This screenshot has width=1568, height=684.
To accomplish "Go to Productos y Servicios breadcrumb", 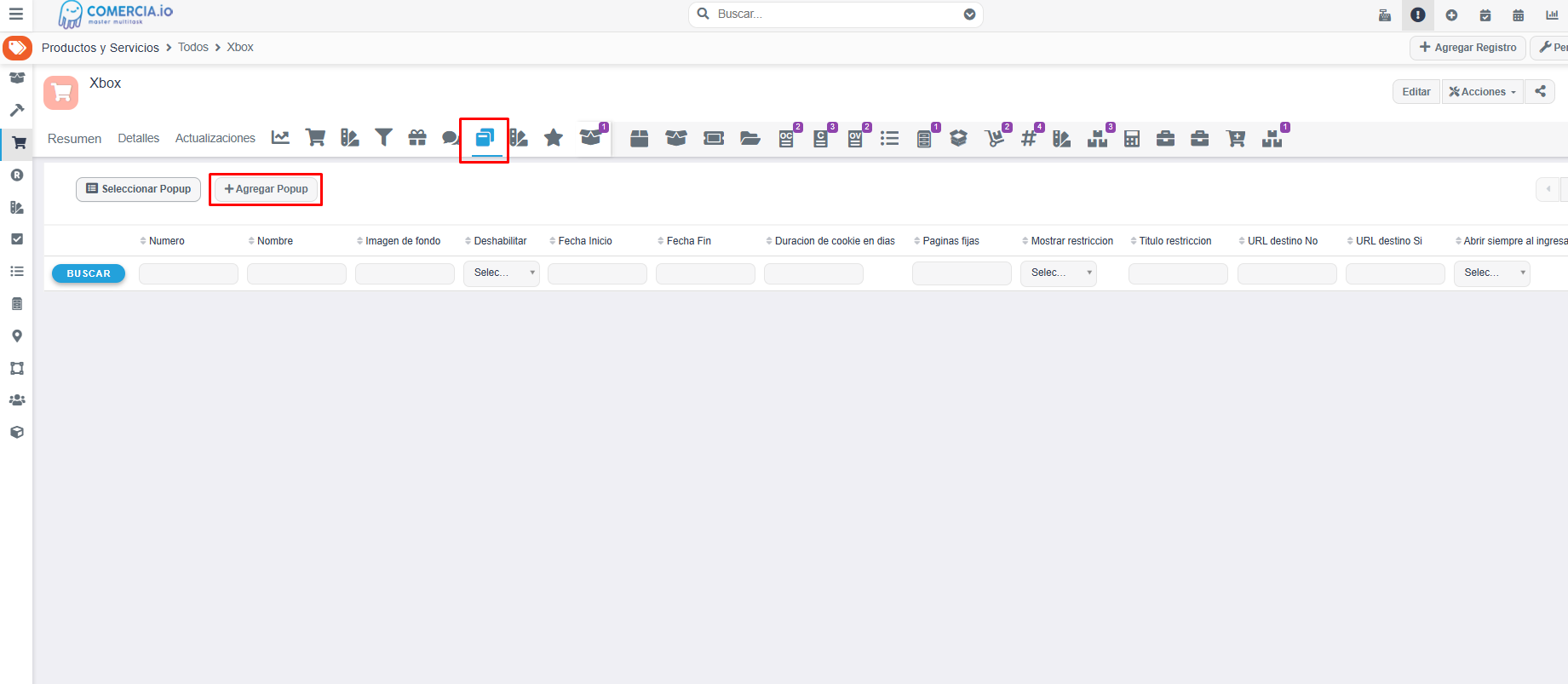I will pos(101,48).
